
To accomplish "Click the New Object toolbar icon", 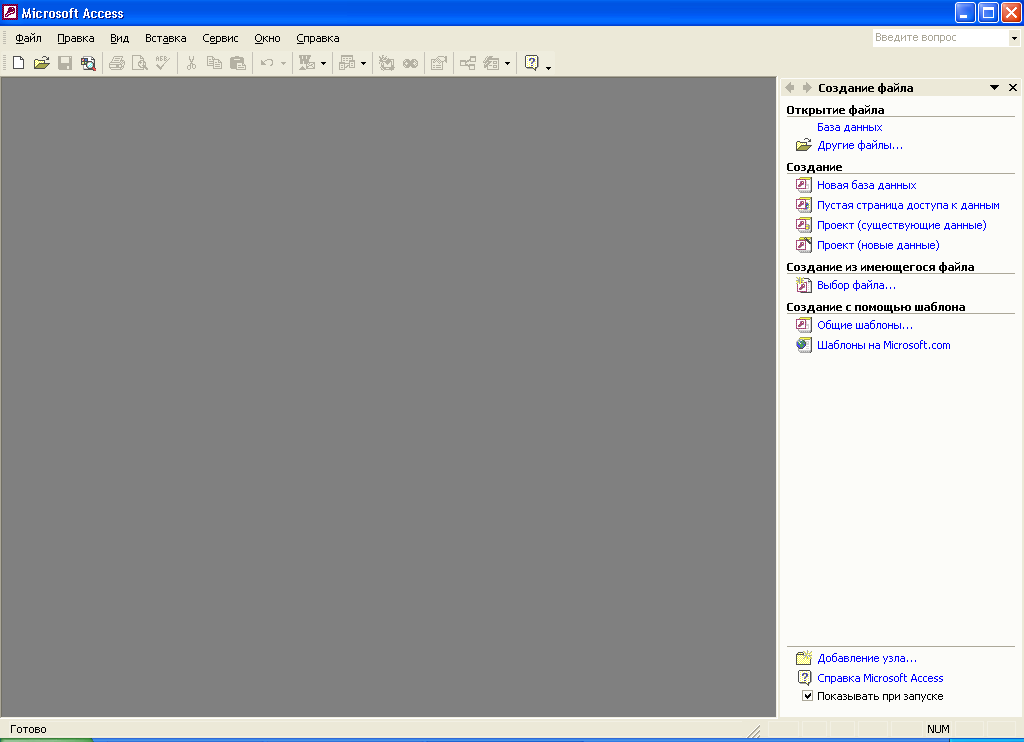I will coord(491,63).
